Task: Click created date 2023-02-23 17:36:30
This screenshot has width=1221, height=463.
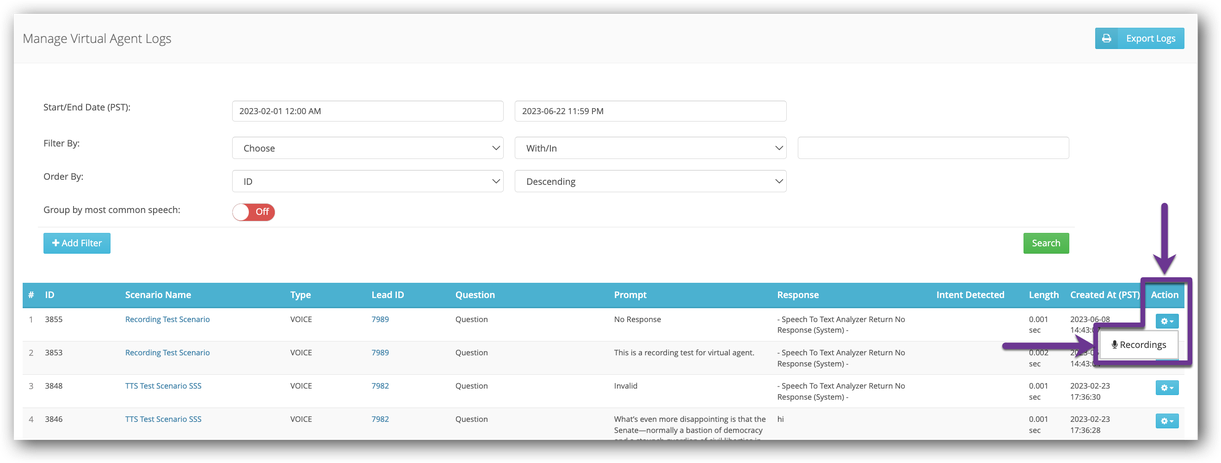Action: point(1090,391)
